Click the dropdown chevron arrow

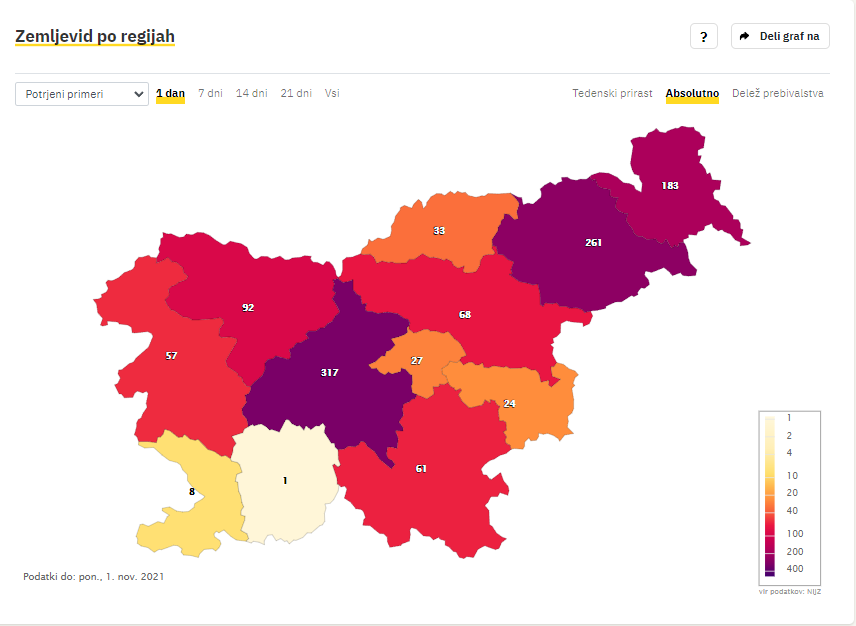pos(139,94)
